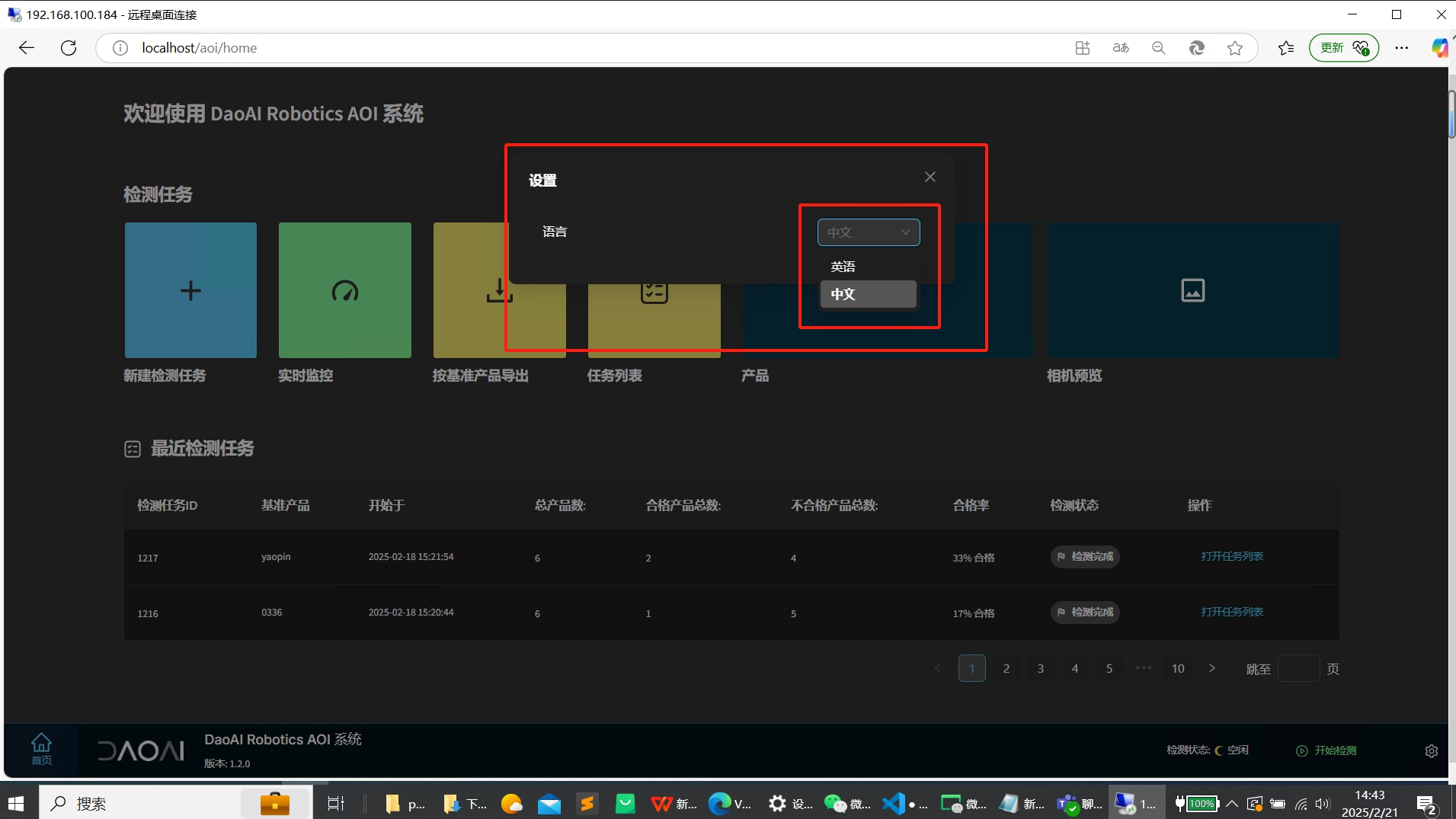Image resolution: width=1456 pixels, height=819 pixels.
Task: Open task list link for task 1216
Action: point(1232,612)
